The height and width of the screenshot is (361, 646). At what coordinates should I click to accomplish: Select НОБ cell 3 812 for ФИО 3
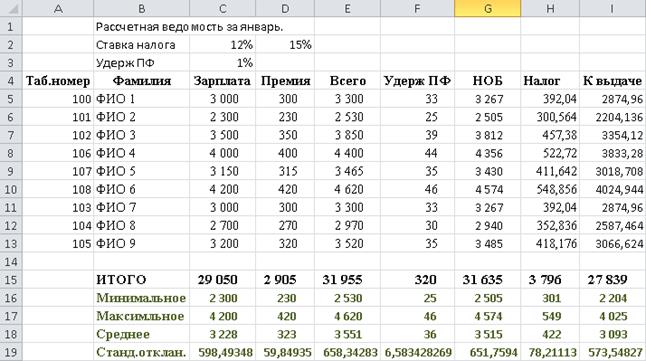[488, 135]
